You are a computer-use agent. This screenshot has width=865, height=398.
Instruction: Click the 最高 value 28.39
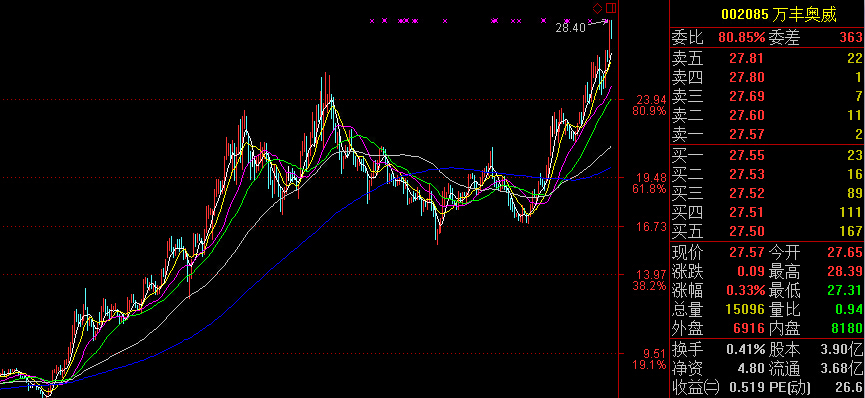coord(845,272)
